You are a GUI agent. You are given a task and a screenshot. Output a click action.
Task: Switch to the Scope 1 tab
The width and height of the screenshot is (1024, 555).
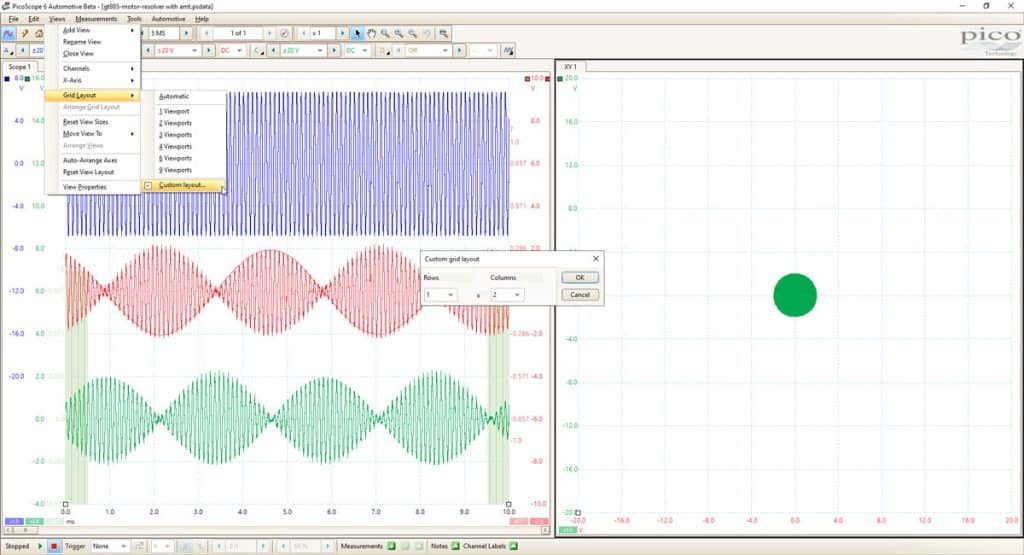click(x=19, y=67)
